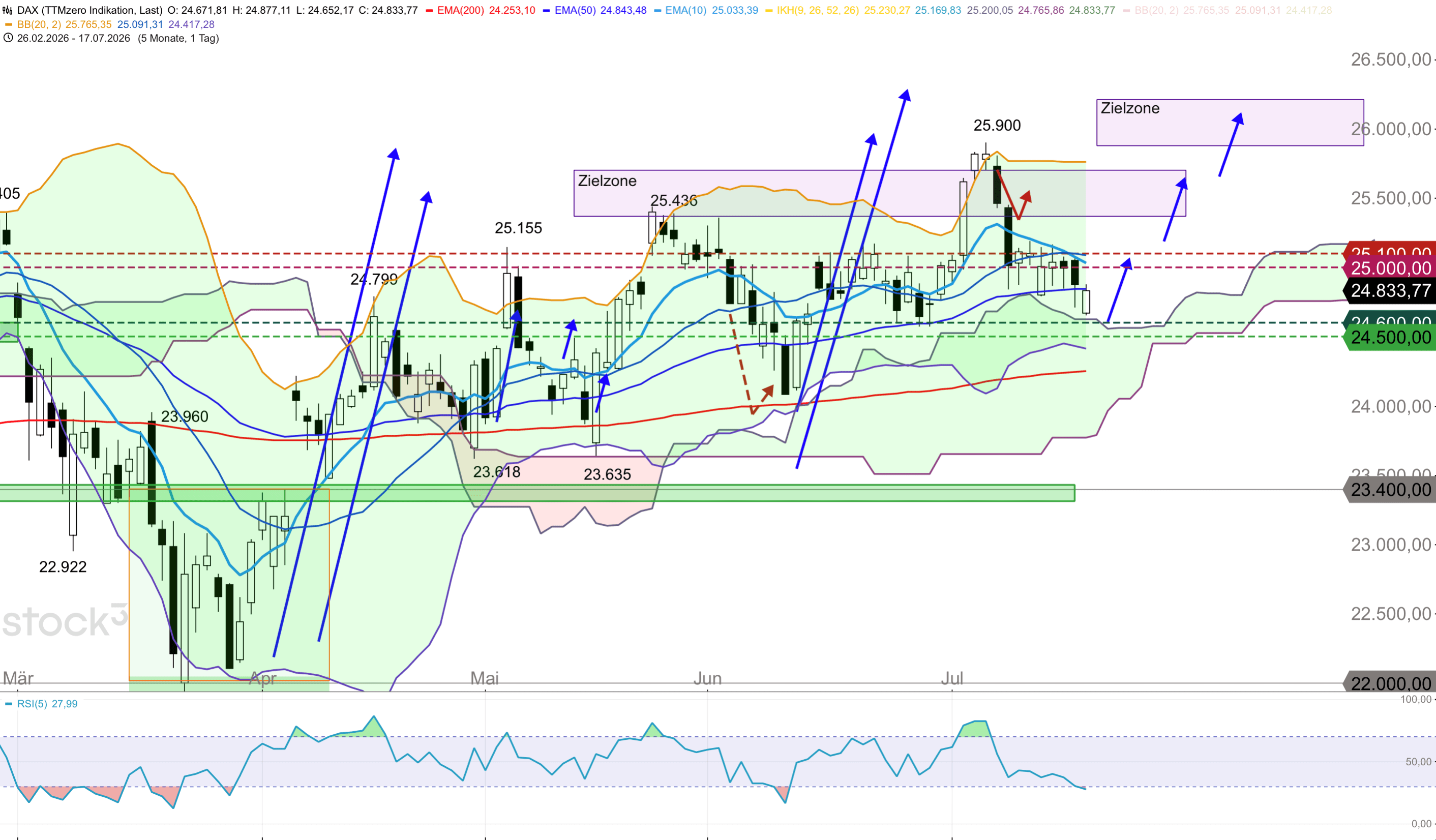Click the red EMA(200) legend color marker
The image size is (1436, 840).
coord(429,10)
